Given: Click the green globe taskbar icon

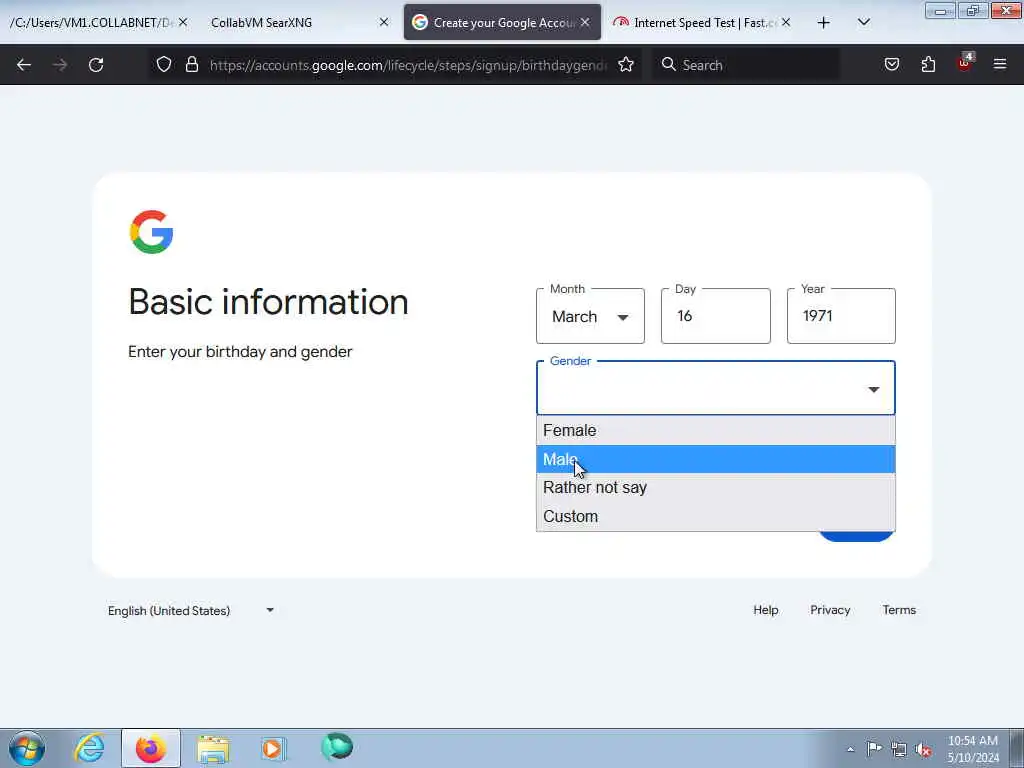Looking at the screenshot, I should [337, 747].
